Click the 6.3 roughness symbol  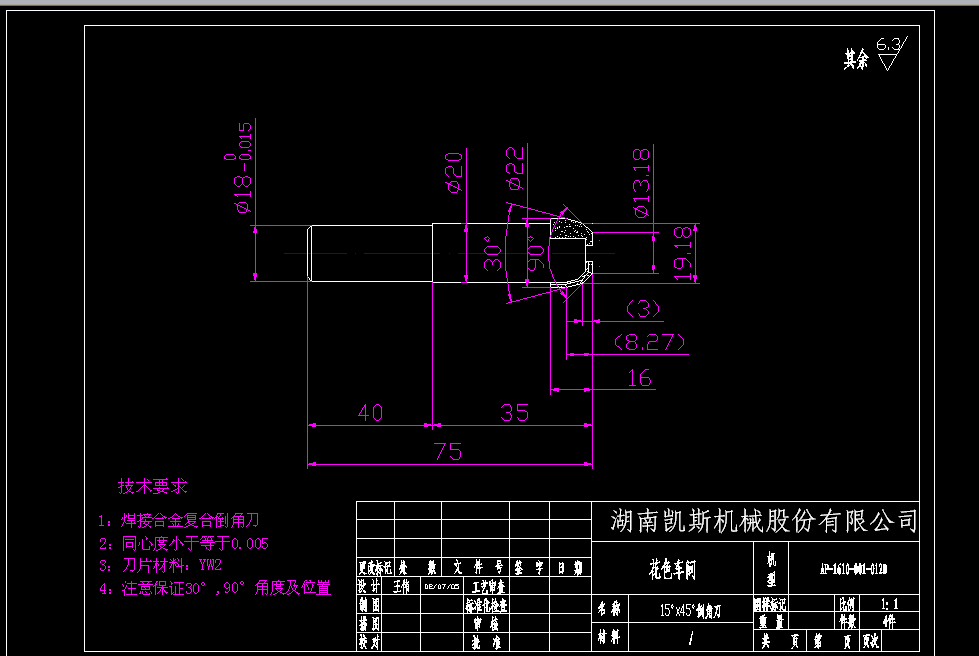click(892, 53)
